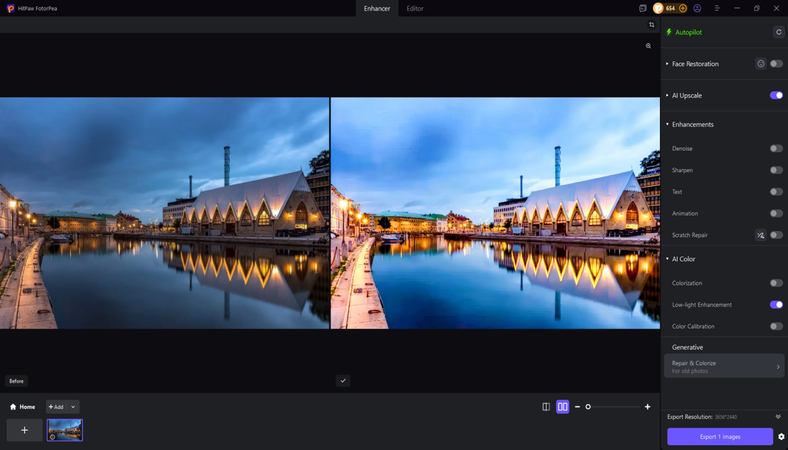Turn off the AI Upscale toggle

click(775, 96)
